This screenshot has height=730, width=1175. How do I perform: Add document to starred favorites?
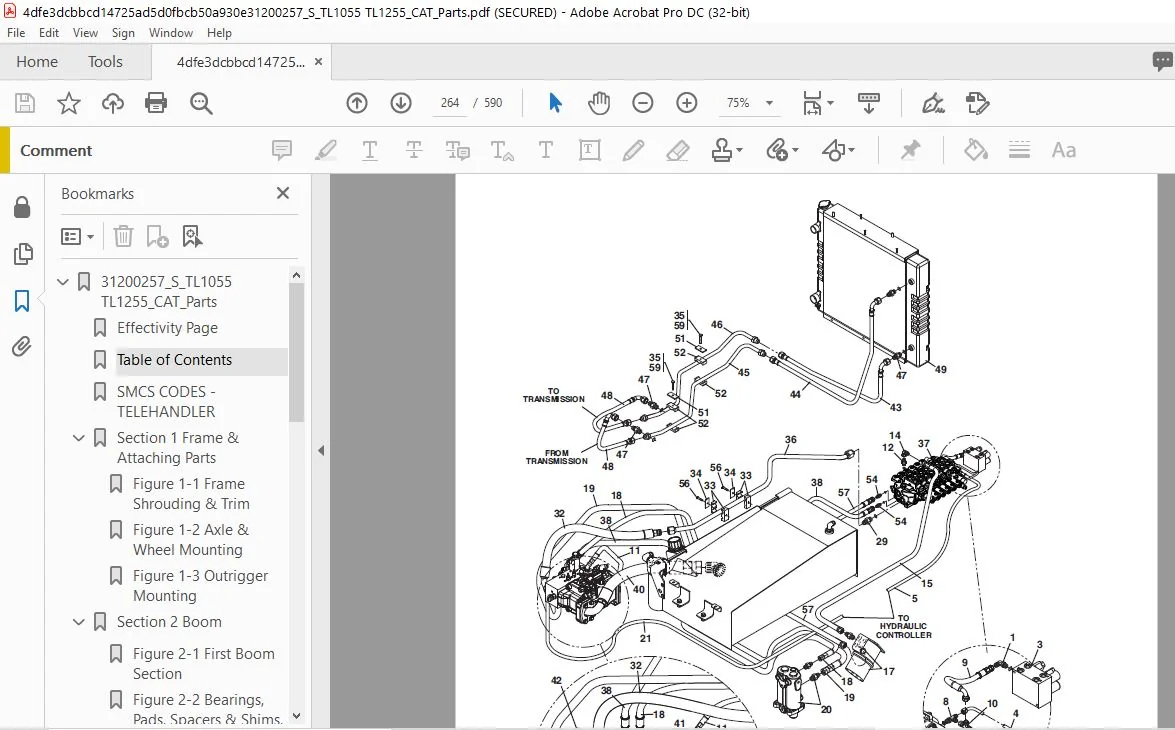69,103
